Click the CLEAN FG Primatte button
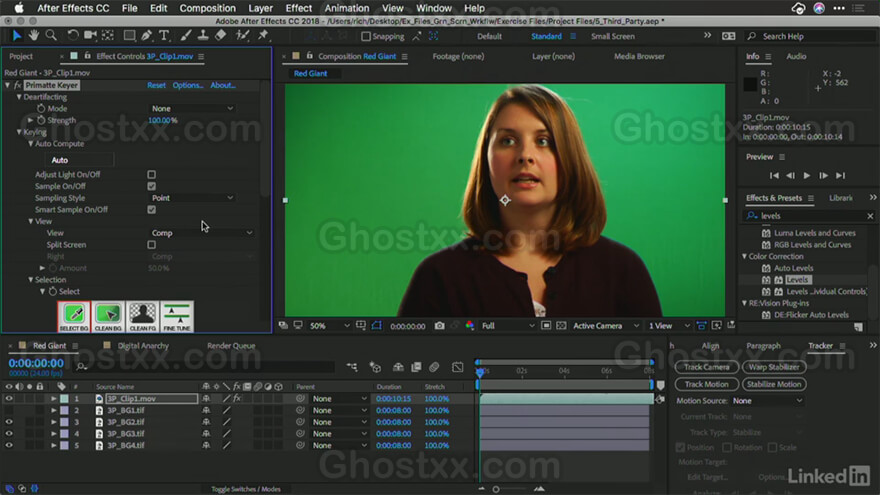 (143, 317)
